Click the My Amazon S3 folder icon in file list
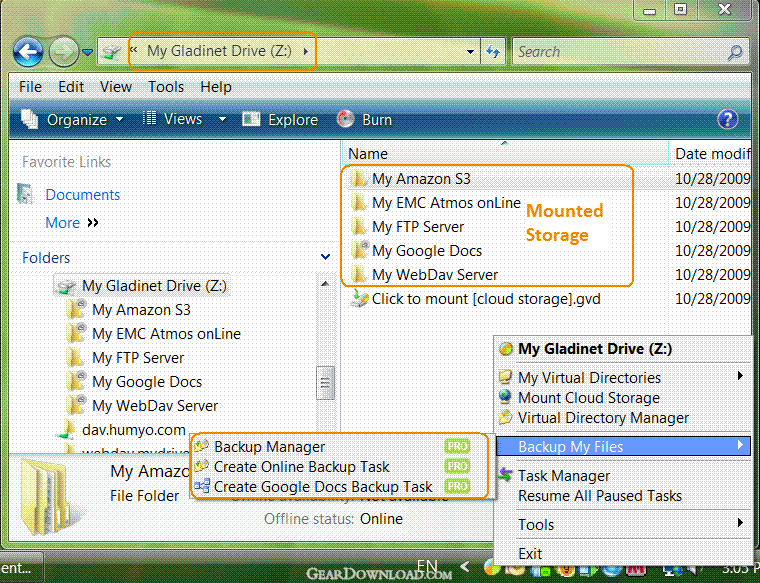 click(358, 179)
